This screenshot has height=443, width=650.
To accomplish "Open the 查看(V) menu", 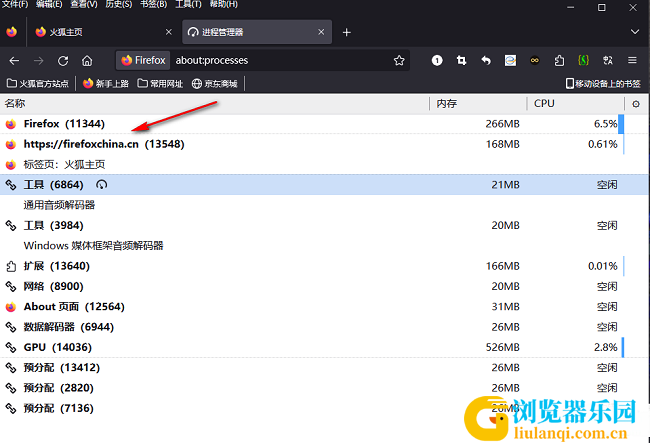I will pyautogui.click(x=84, y=4).
